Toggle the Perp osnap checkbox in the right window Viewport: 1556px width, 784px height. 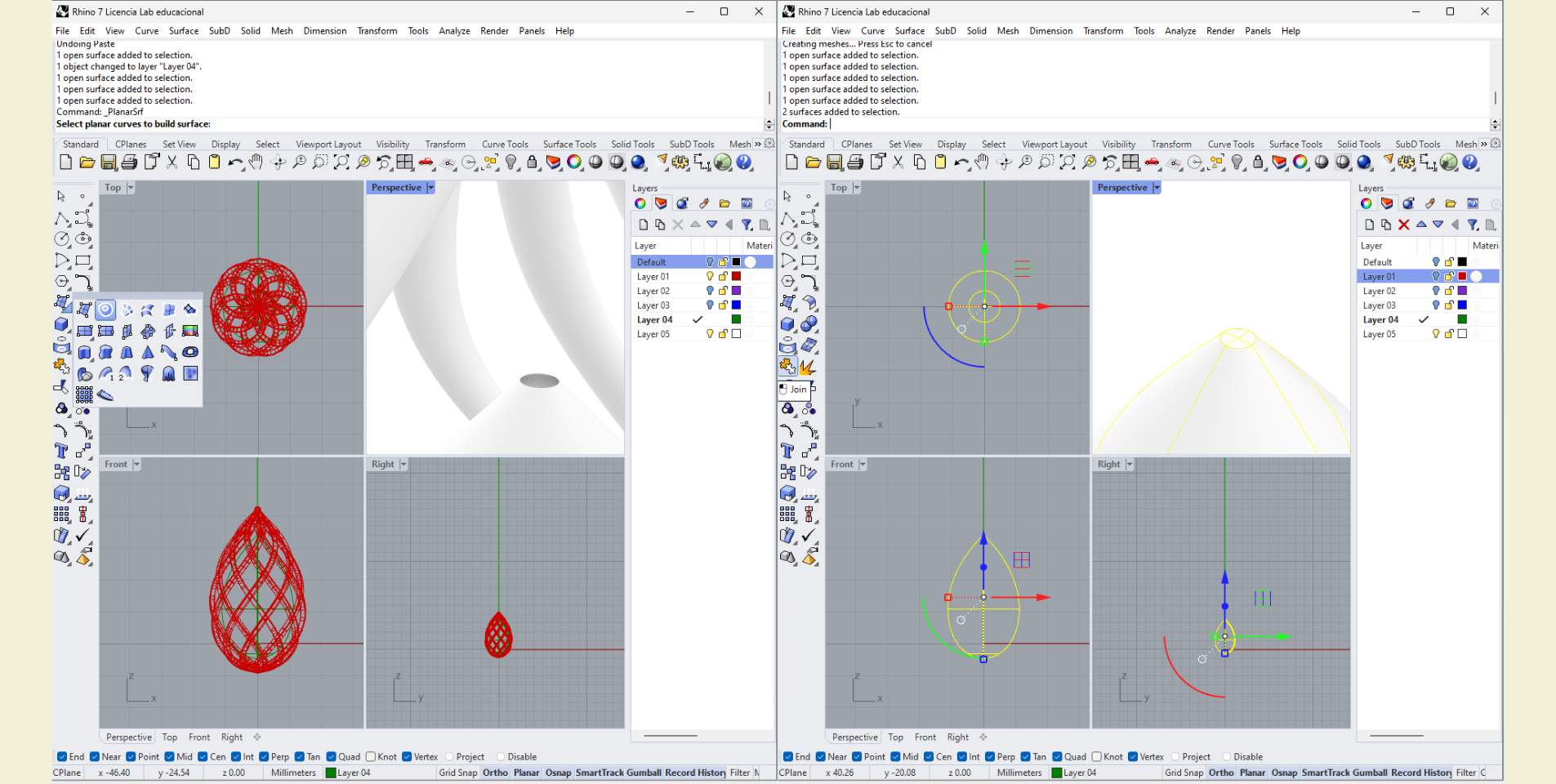pos(990,757)
